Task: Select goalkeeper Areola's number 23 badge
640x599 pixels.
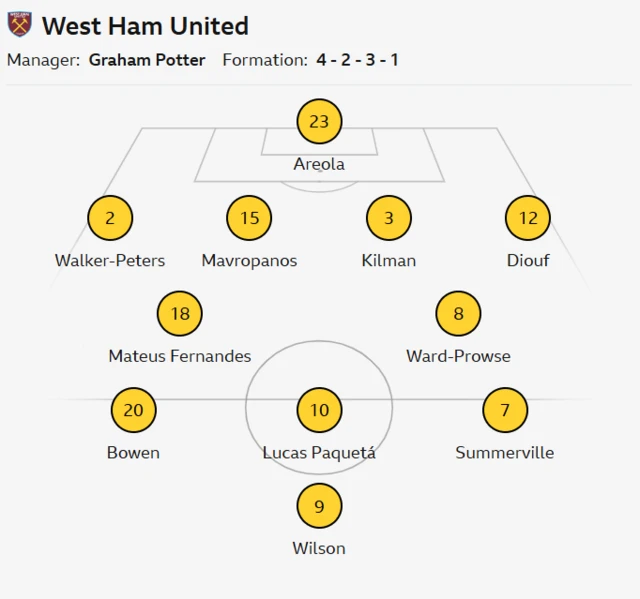Action: 319,122
